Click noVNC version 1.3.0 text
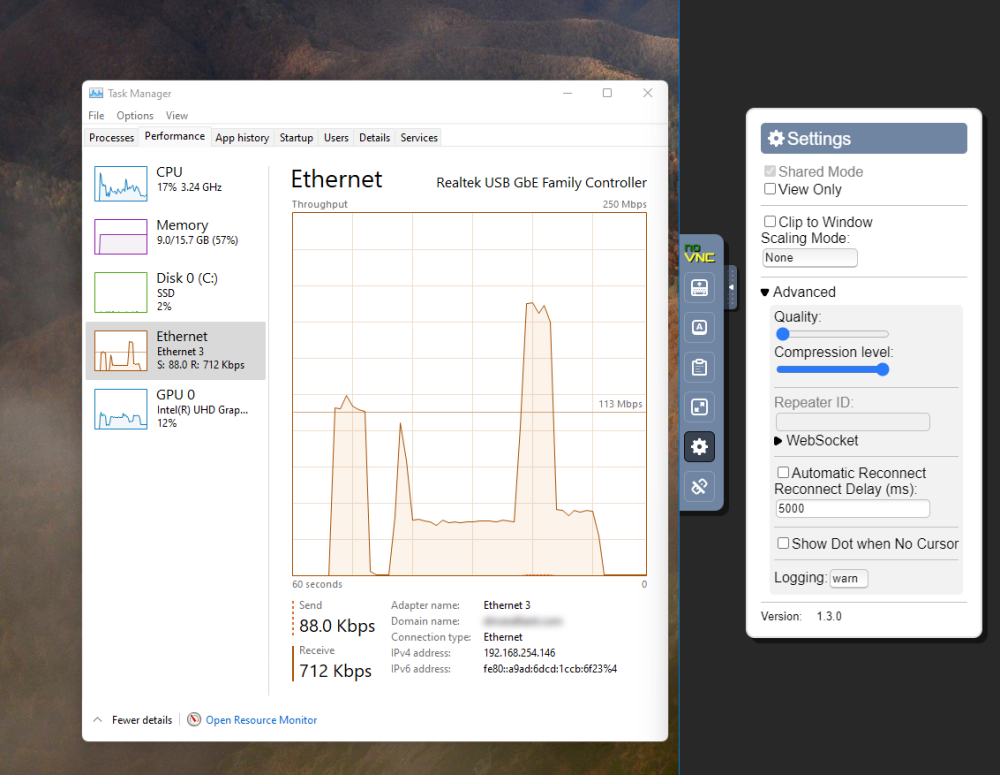This screenshot has height=775, width=1000. point(829,616)
